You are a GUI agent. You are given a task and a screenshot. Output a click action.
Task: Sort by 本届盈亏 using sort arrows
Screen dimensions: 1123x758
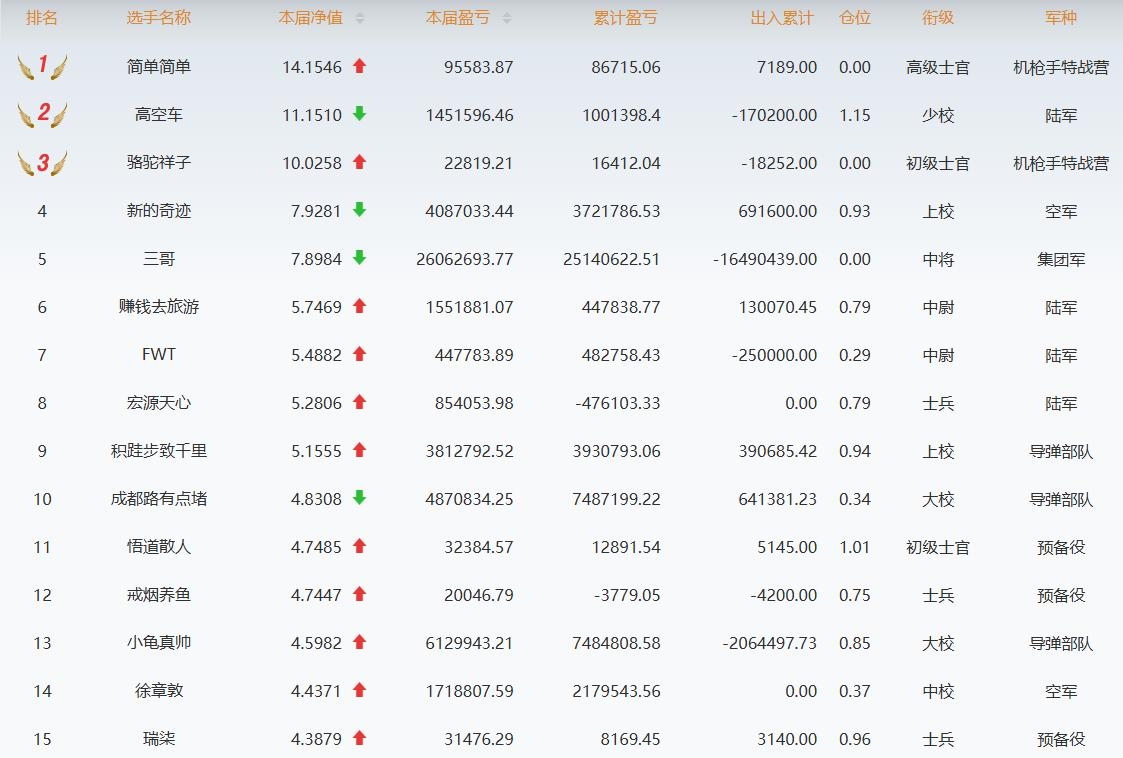(506, 18)
